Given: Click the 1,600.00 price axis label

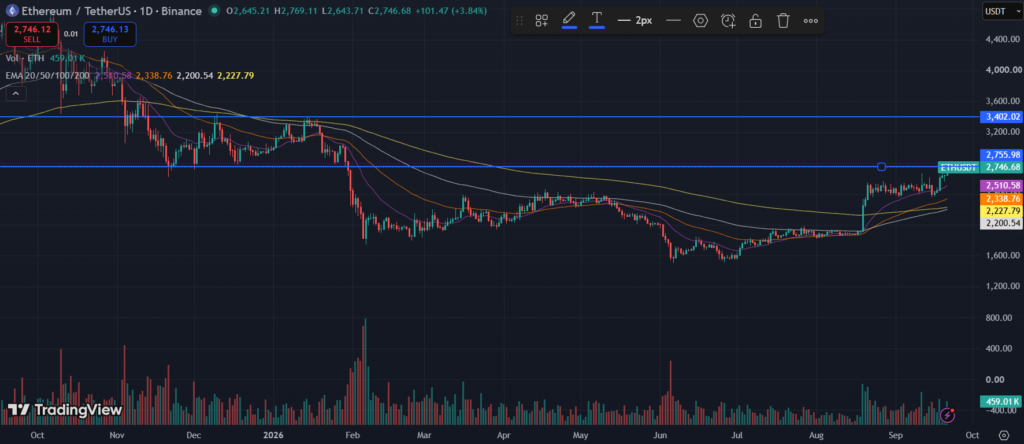Looking at the screenshot, I should coord(1000,255).
